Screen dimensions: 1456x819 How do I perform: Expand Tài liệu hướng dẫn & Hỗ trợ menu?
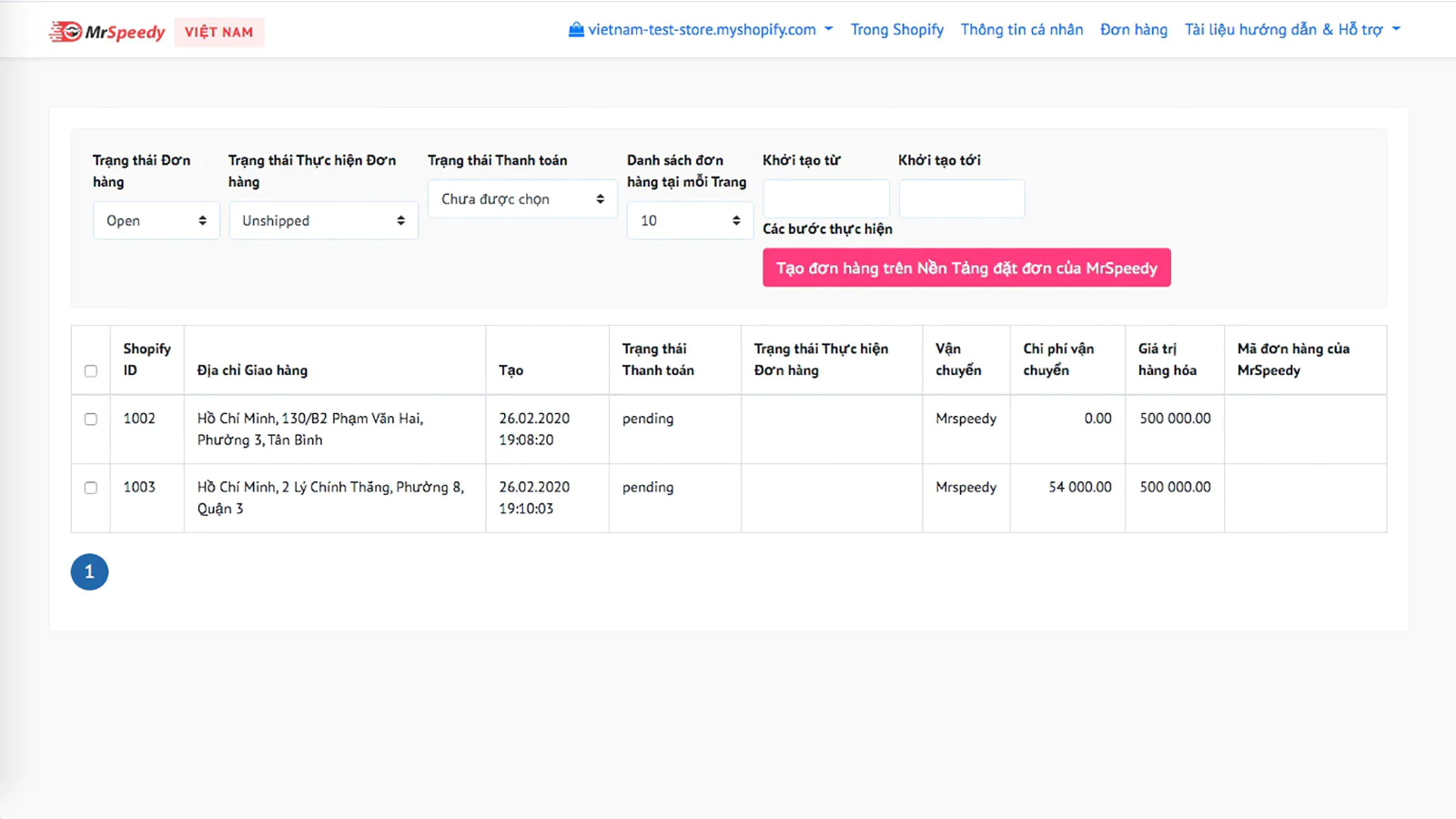coord(1291,29)
